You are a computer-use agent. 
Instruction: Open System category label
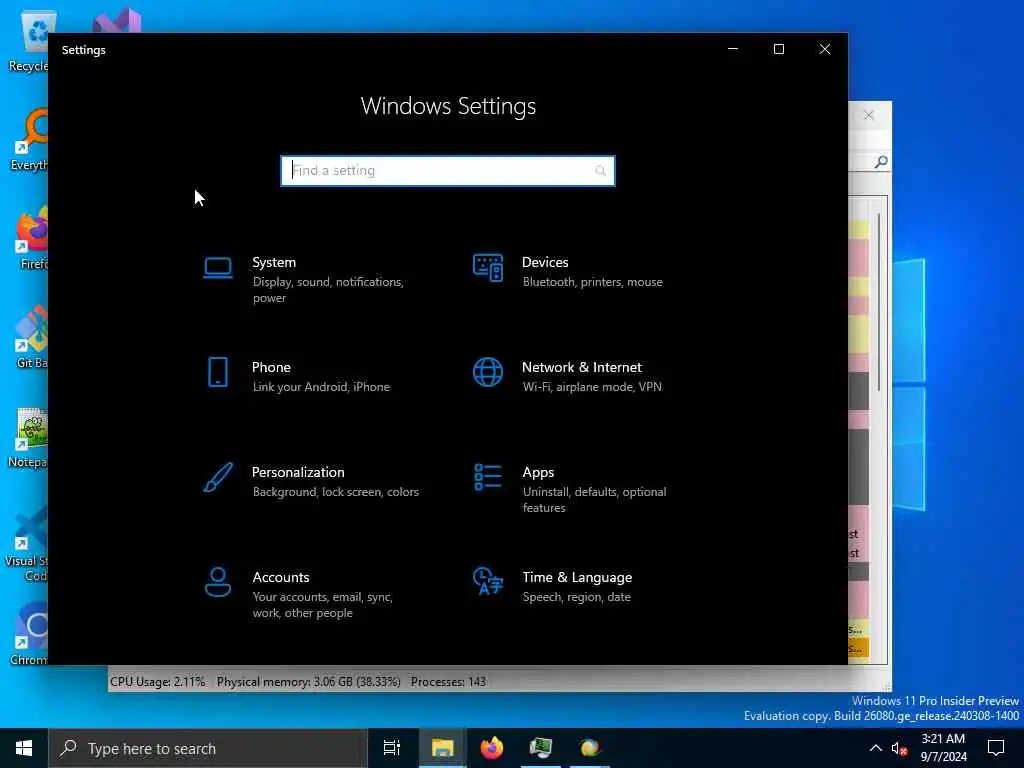point(274,263)
